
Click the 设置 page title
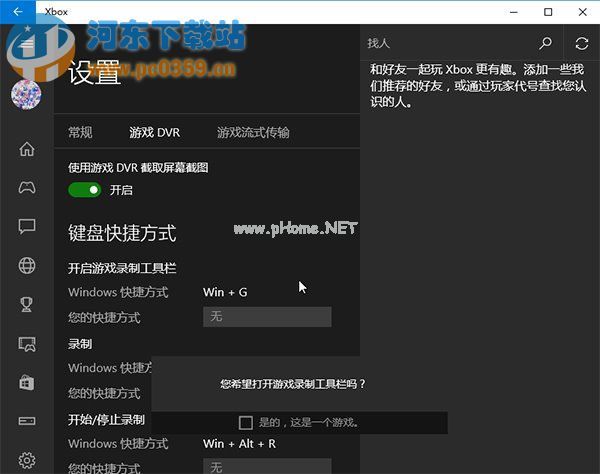tap(95, 73)
